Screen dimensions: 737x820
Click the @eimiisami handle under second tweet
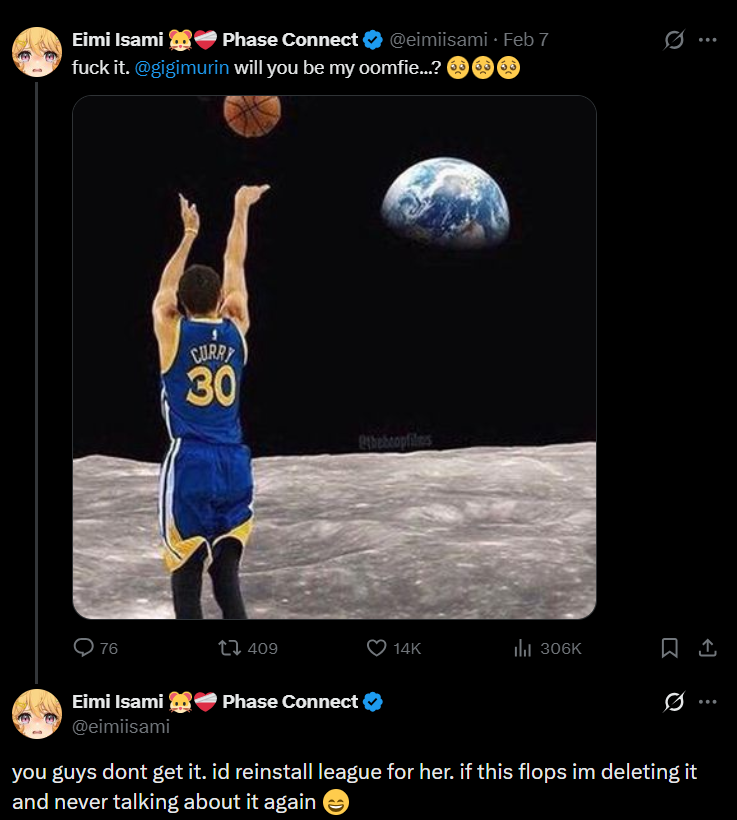pos(121,727)
